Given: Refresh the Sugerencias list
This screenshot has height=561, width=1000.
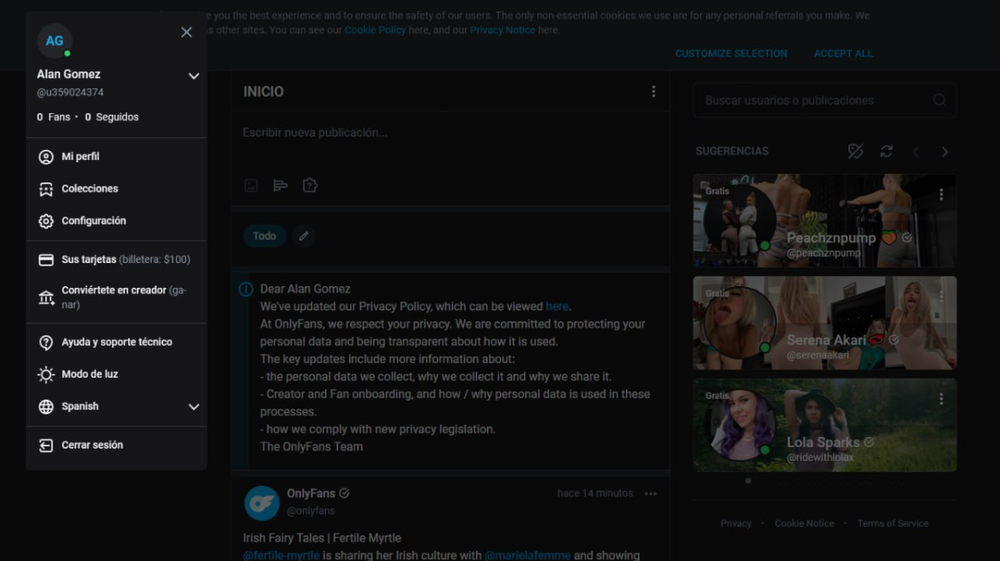Looking at the screenshot, I should tap(886, 151).
